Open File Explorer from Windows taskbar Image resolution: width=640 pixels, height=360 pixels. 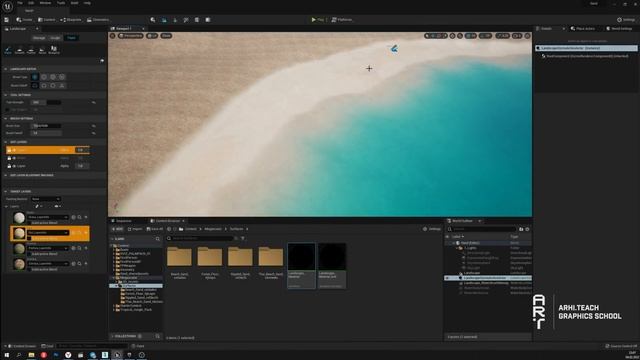pos(31,355)
